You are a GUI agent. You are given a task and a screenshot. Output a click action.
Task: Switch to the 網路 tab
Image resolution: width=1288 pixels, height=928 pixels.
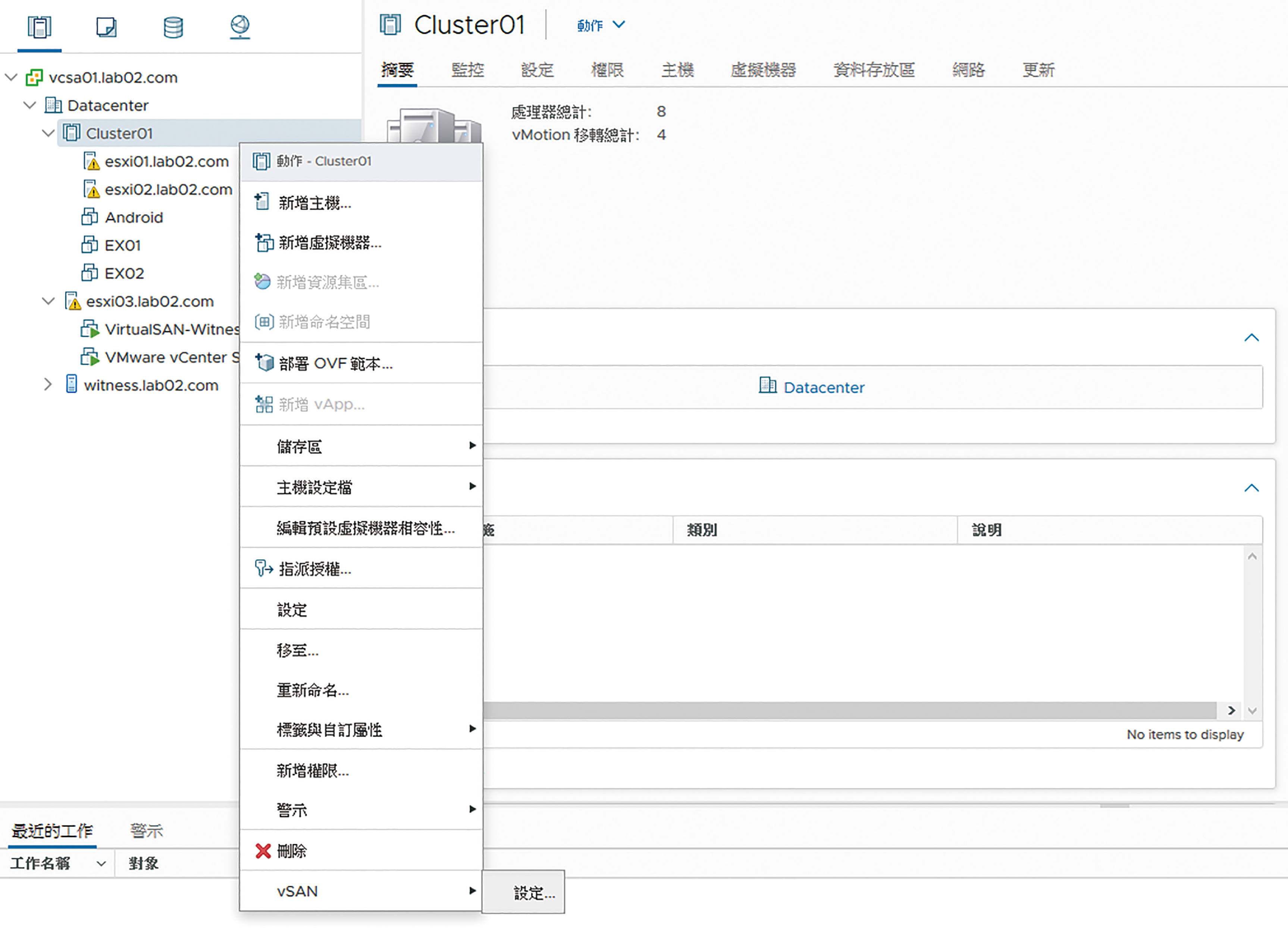(x=969, y=70)
